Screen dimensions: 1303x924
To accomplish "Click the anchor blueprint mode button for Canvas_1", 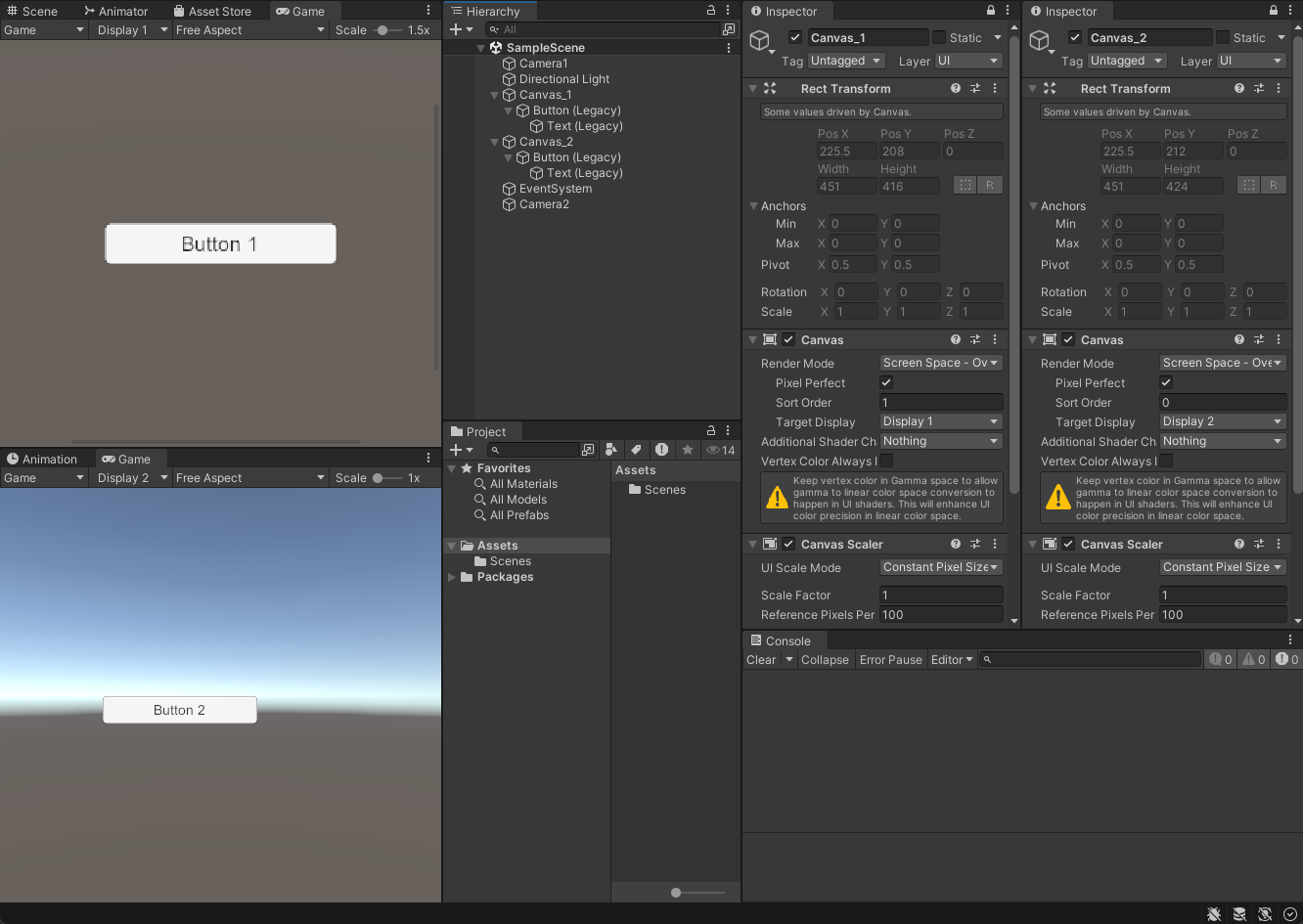I will click(965, 185).
